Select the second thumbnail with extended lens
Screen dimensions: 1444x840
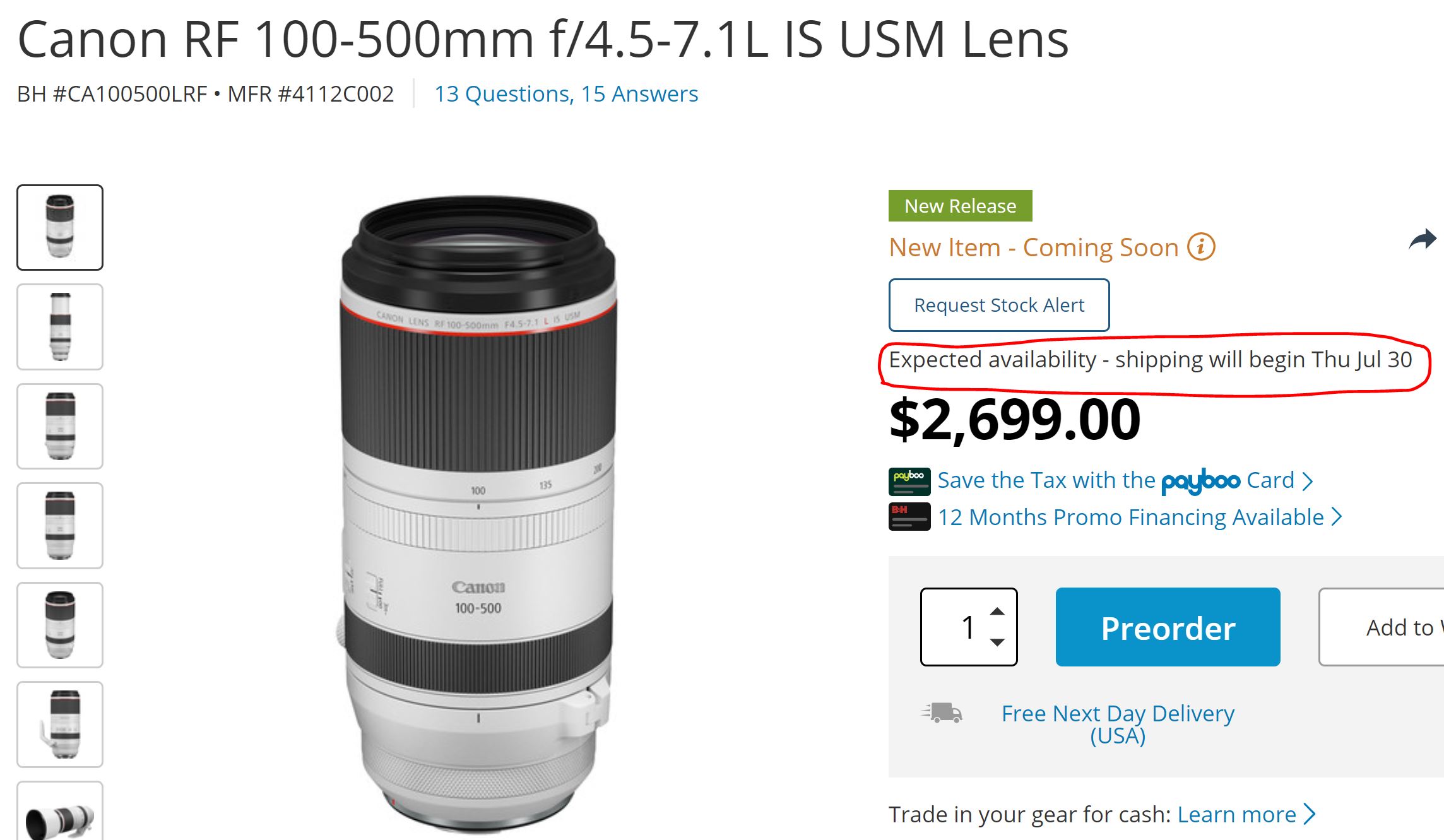[x=60, y=326]
